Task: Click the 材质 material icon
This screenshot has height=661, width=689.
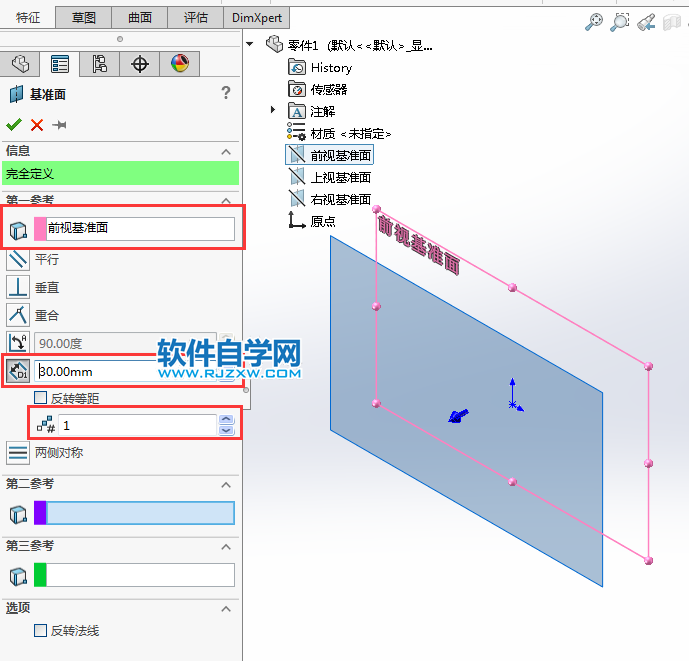Action: (x=296, y=131)
